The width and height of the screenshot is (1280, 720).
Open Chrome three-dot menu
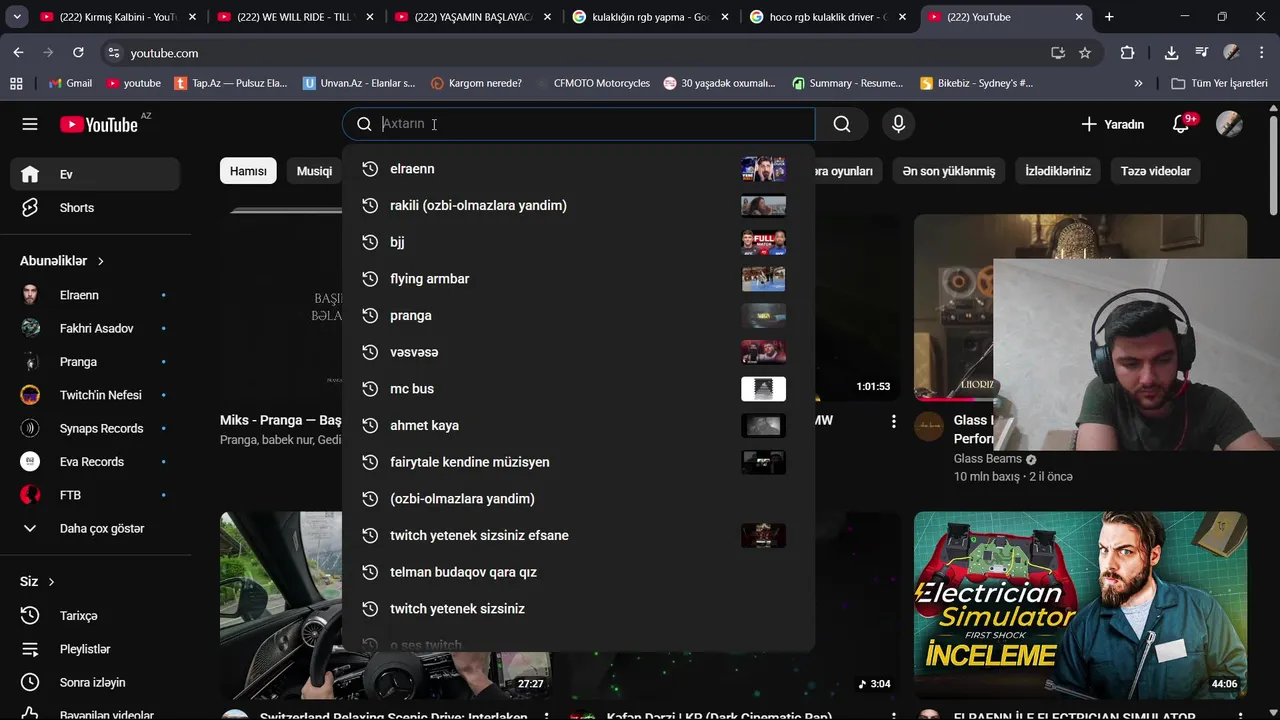click(x=1263, y=53)
